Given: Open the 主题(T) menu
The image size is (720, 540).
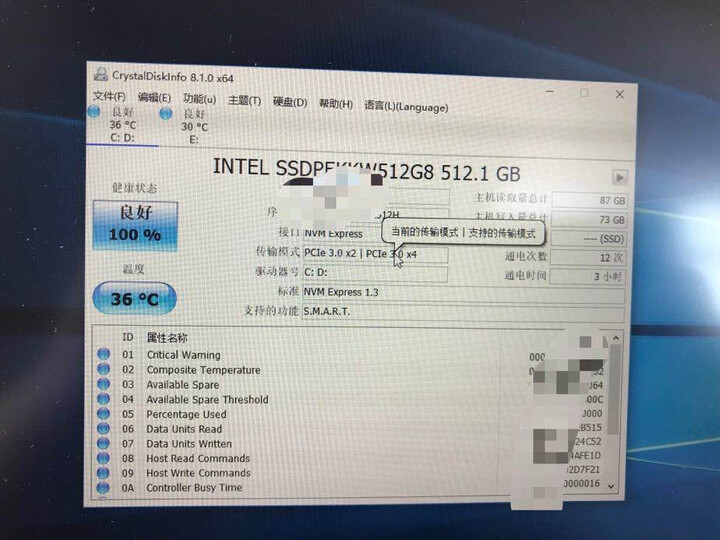Looking at the screenshot, I should pos(244,101).
